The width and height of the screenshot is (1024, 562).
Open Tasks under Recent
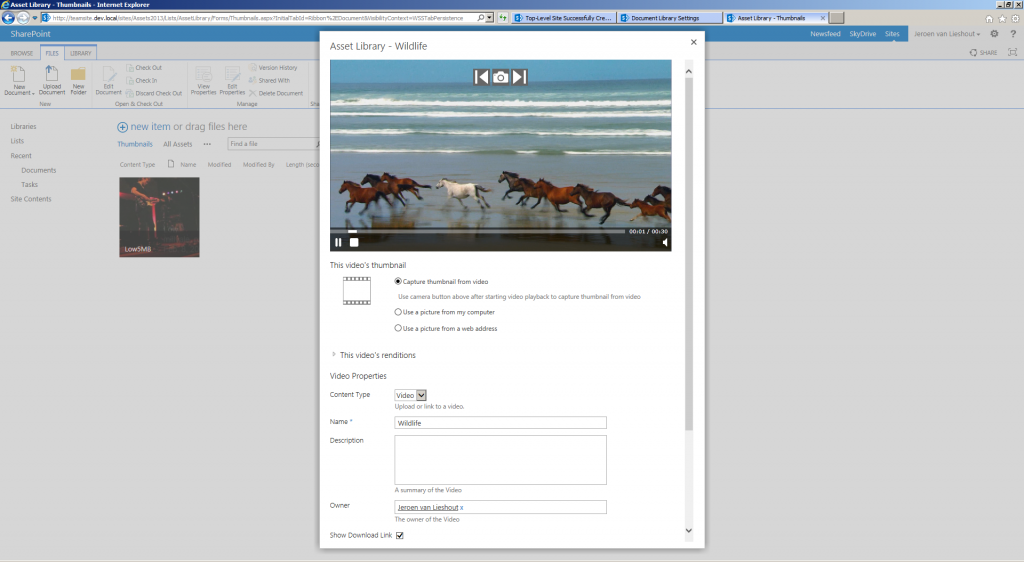[29, 185]
